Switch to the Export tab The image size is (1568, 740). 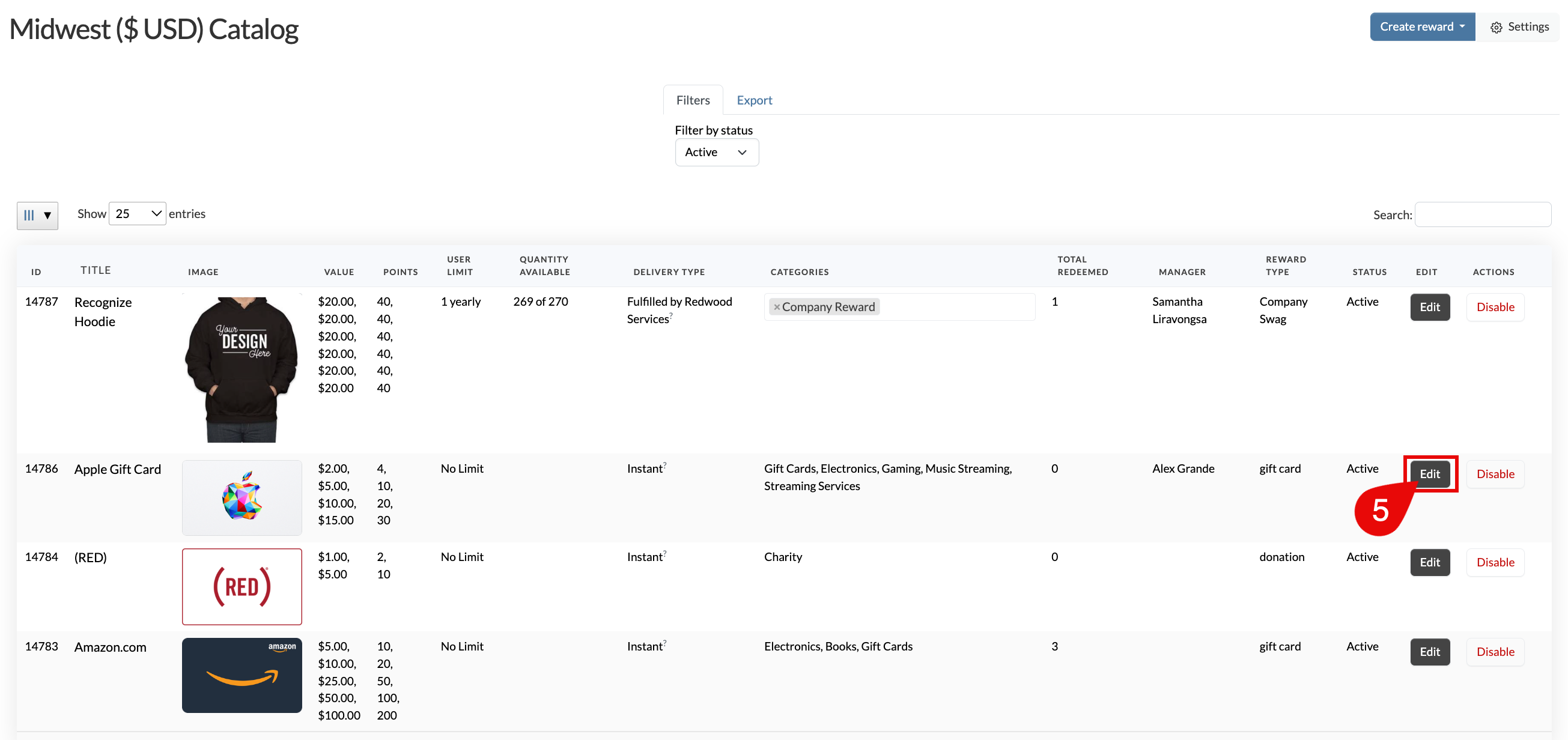[x=754, y=100]
